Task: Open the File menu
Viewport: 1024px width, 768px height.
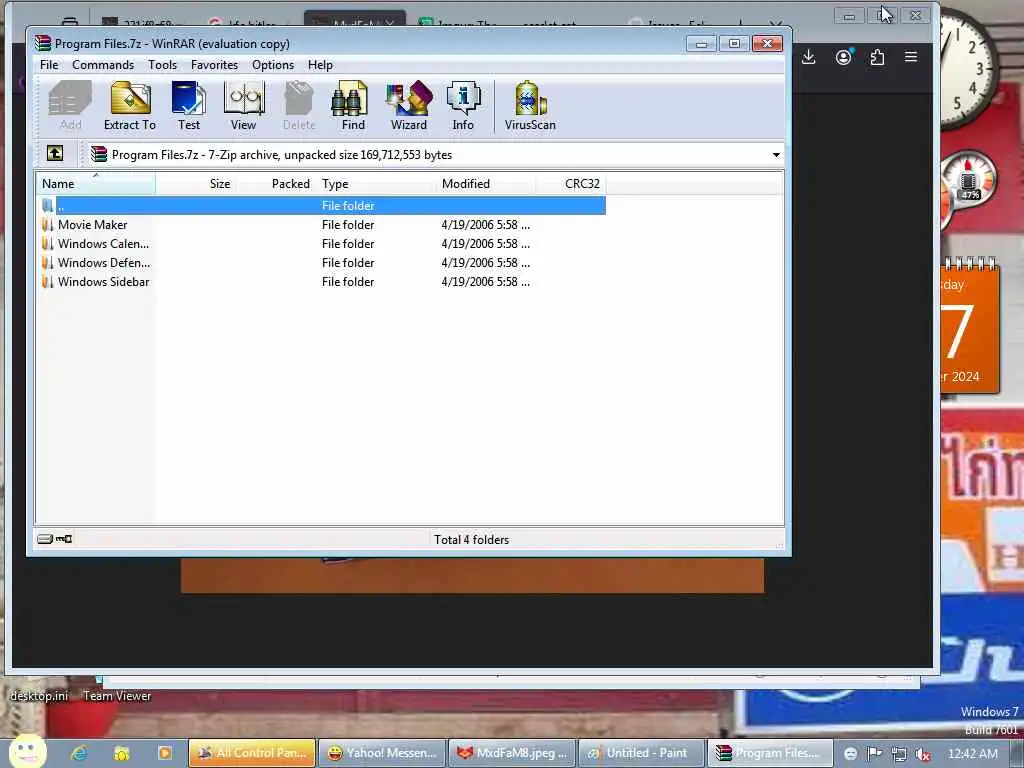Action: click(x=49, y=65)
